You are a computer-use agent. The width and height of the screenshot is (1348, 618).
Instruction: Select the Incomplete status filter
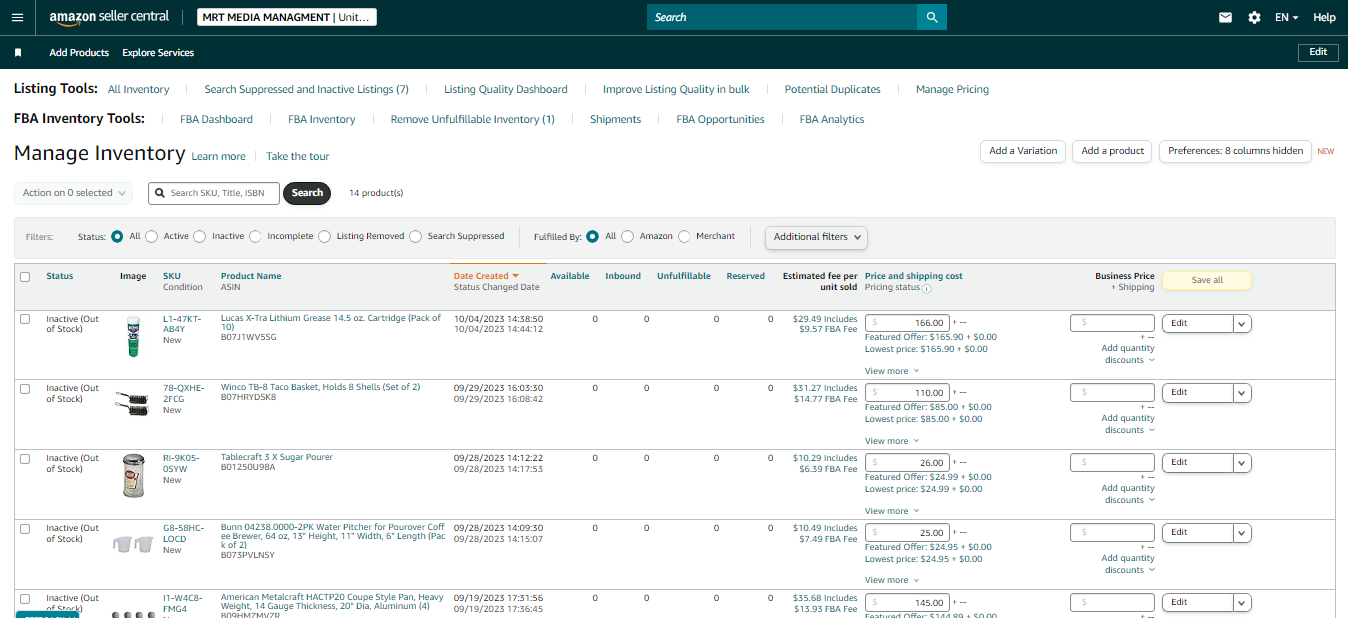[x=255, y=237]
